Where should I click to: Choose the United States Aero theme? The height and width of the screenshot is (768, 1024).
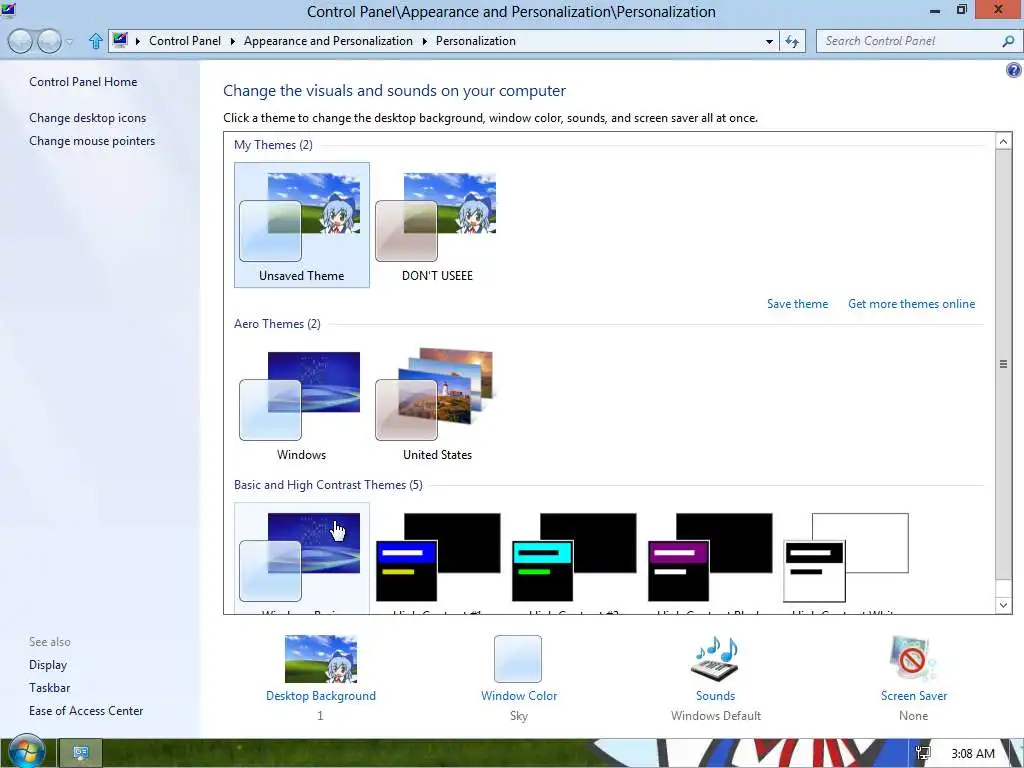click(x=437, y=404)
